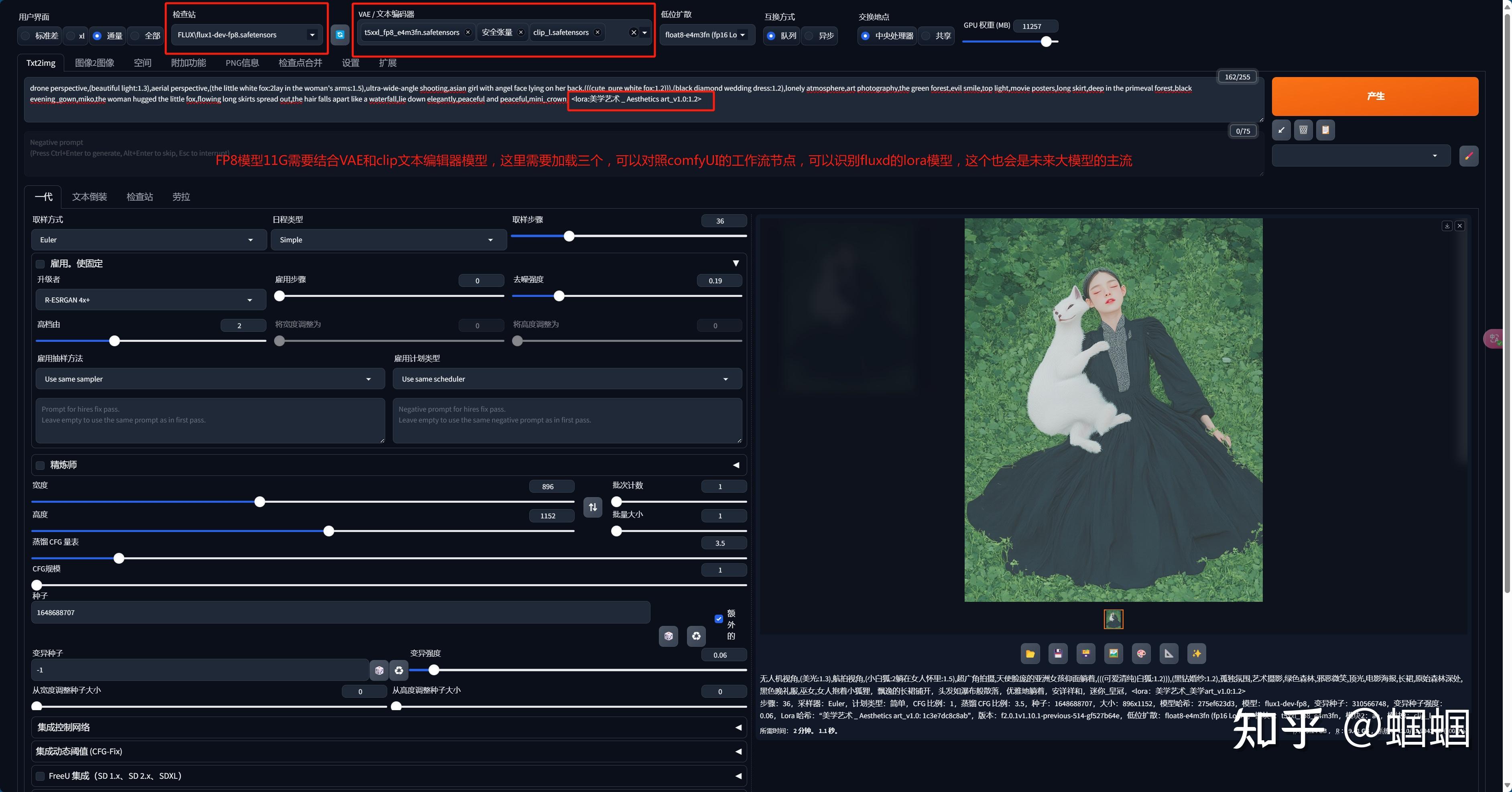Click the dice icon for random seed
The image size is (1512, 792).
pos(668,636)
